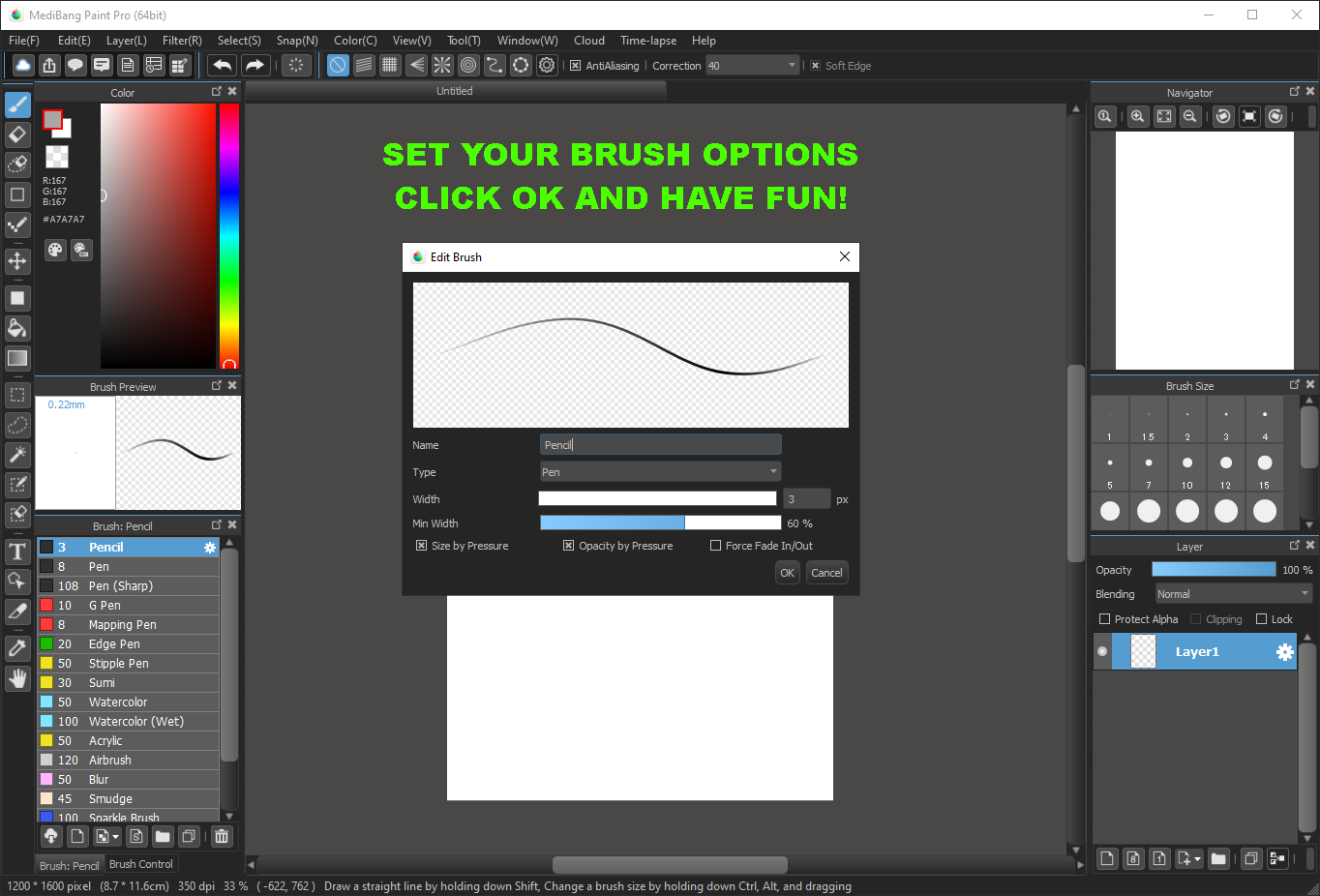Toggle the Clipping checkbox
Viewport: 1320px width, 896px height.
click(x=1196, y=619)
